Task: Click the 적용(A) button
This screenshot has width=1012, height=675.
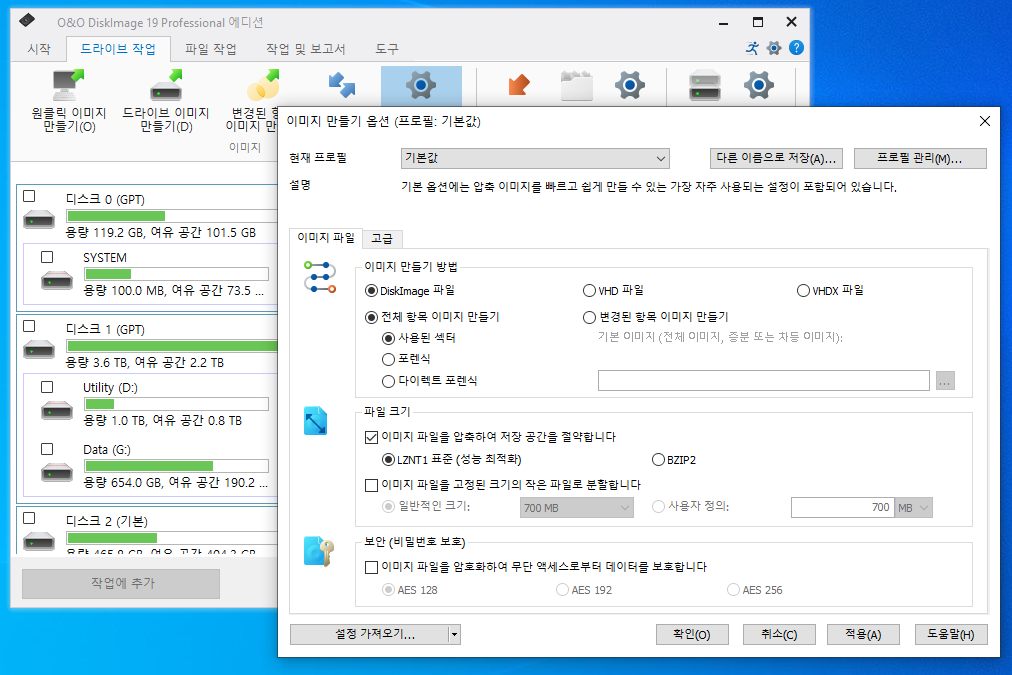Action: (x=863, y=634)
